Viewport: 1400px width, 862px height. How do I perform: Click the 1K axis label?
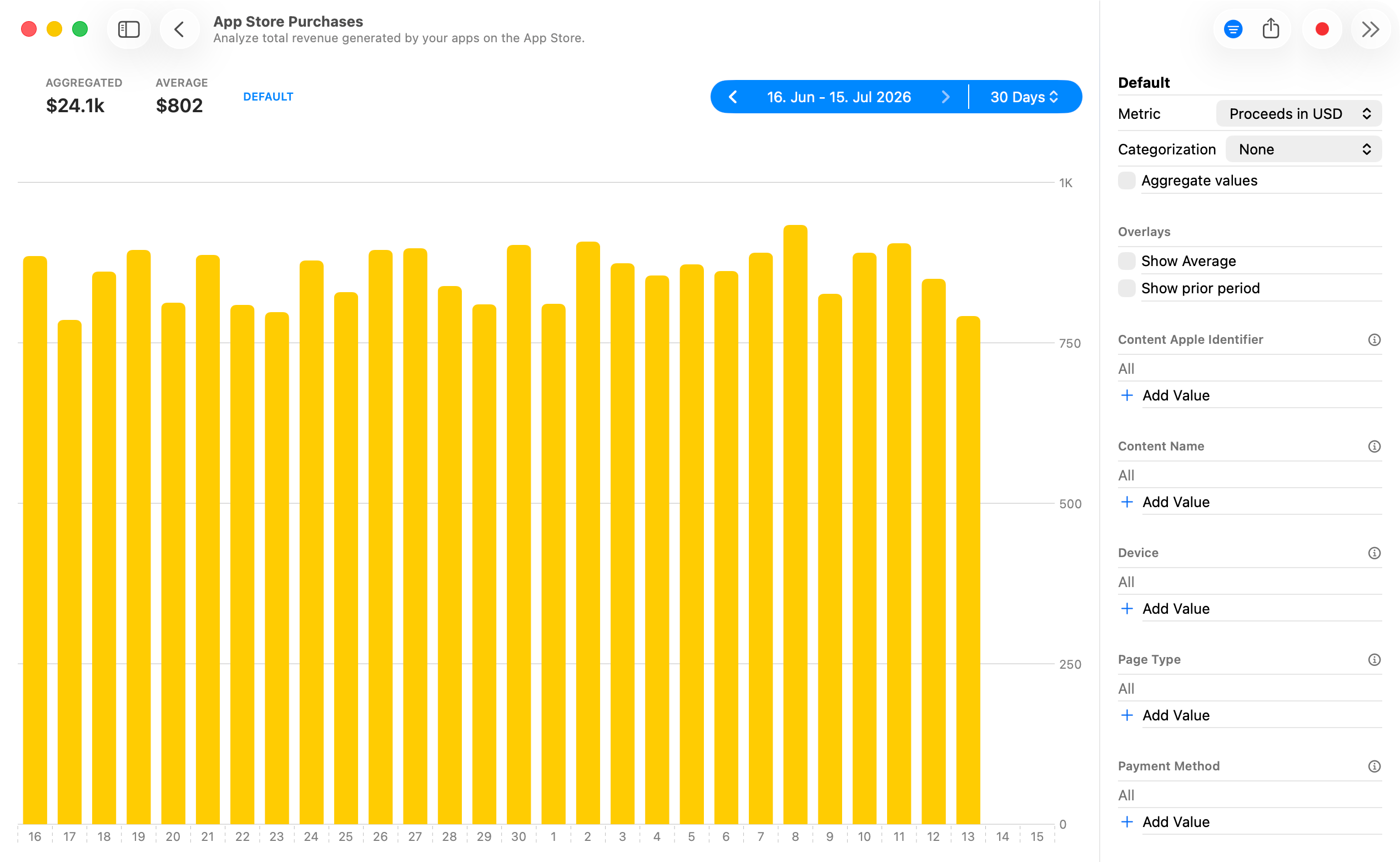coord(1065,183)
